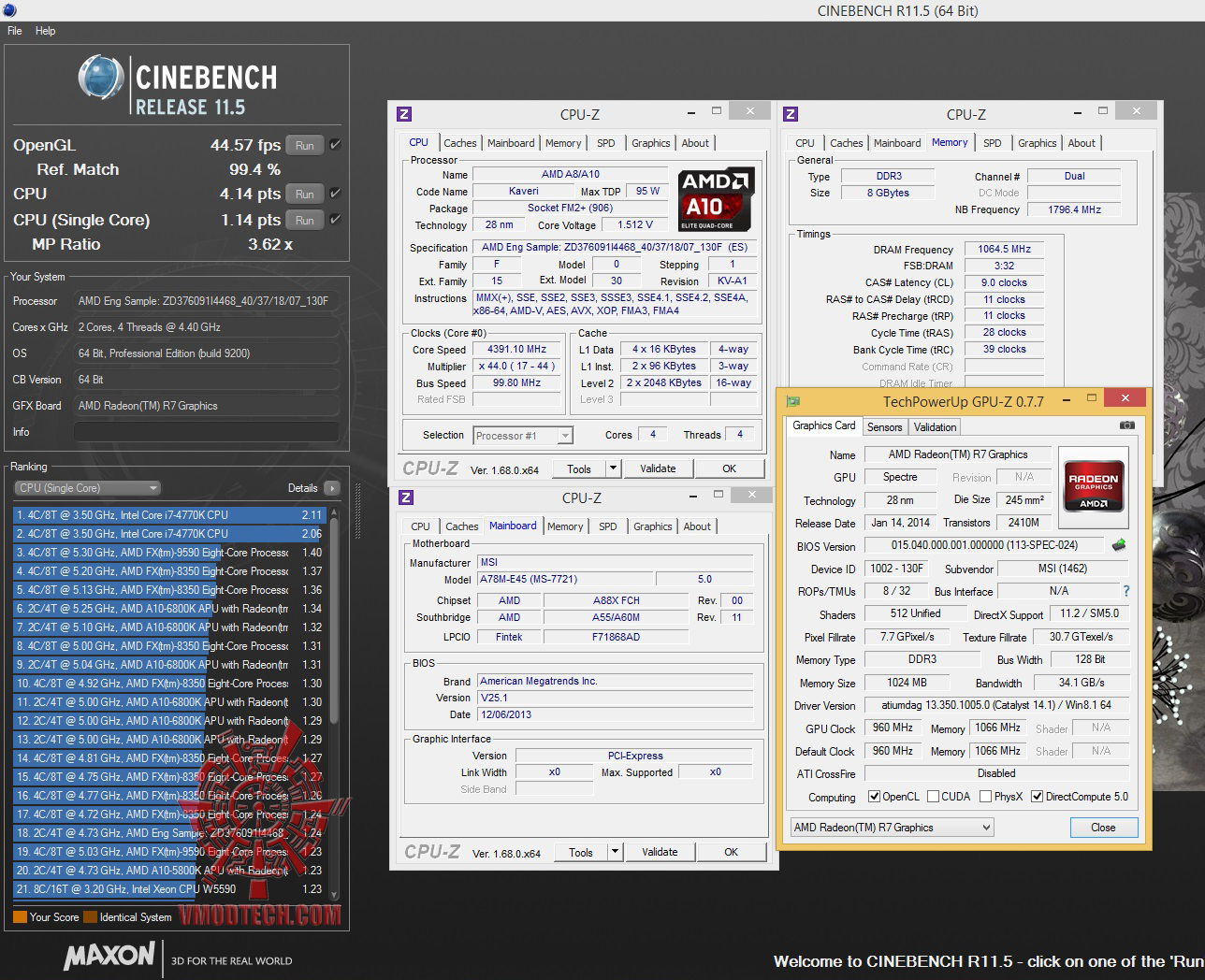Run the CPU benchmark
This screenshot has height=980, width=1205.
[x=305, y=194]
